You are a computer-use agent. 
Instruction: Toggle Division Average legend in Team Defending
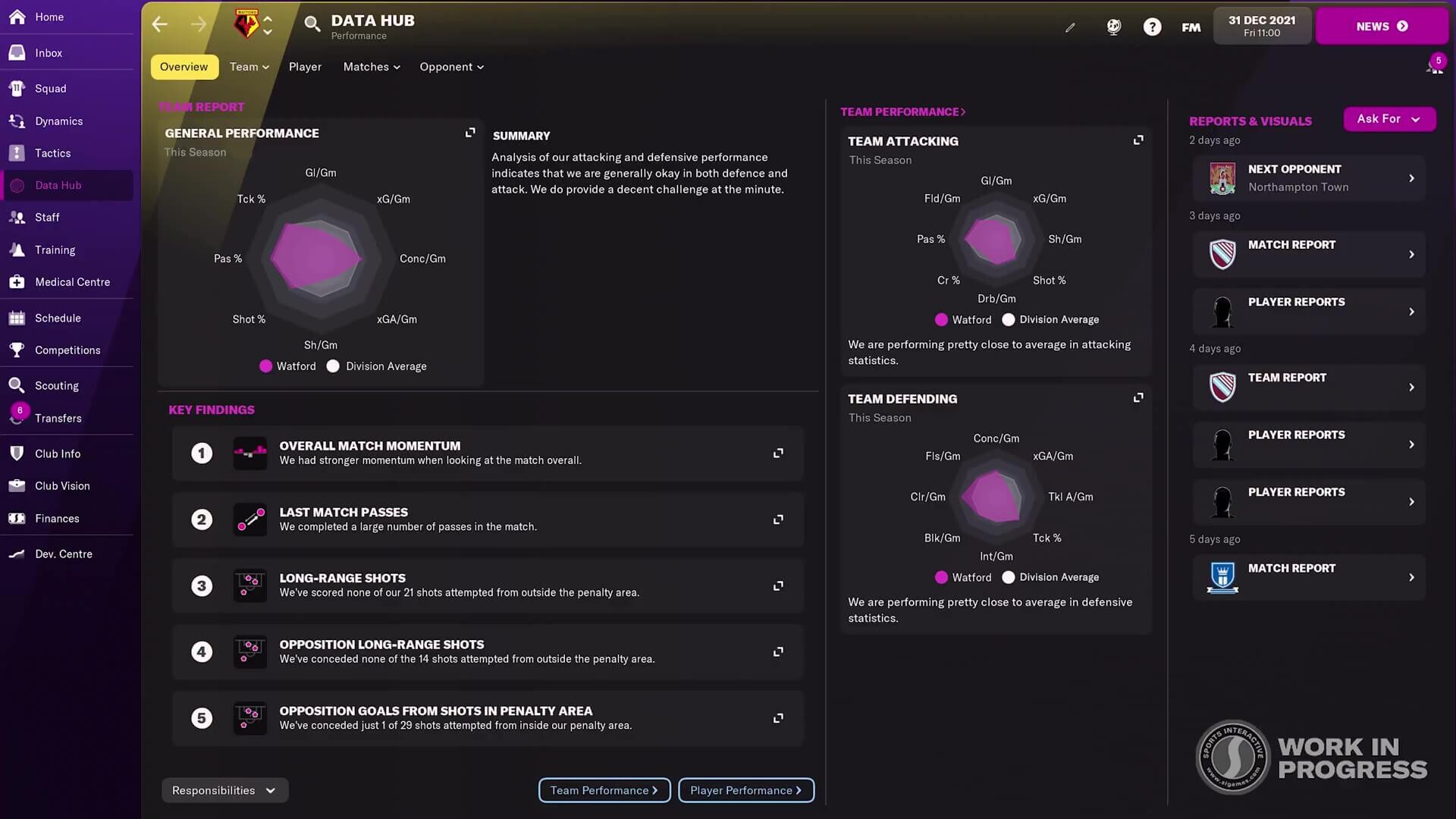point(1050,578)
